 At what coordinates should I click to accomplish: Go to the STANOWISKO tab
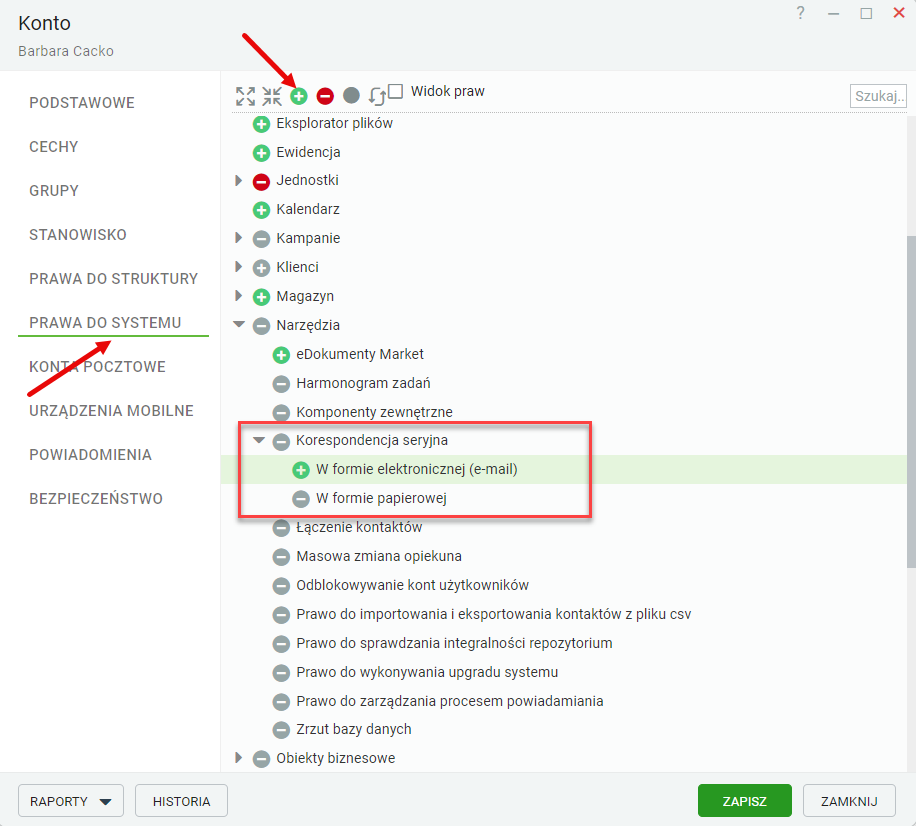click(x=78, y=235)
